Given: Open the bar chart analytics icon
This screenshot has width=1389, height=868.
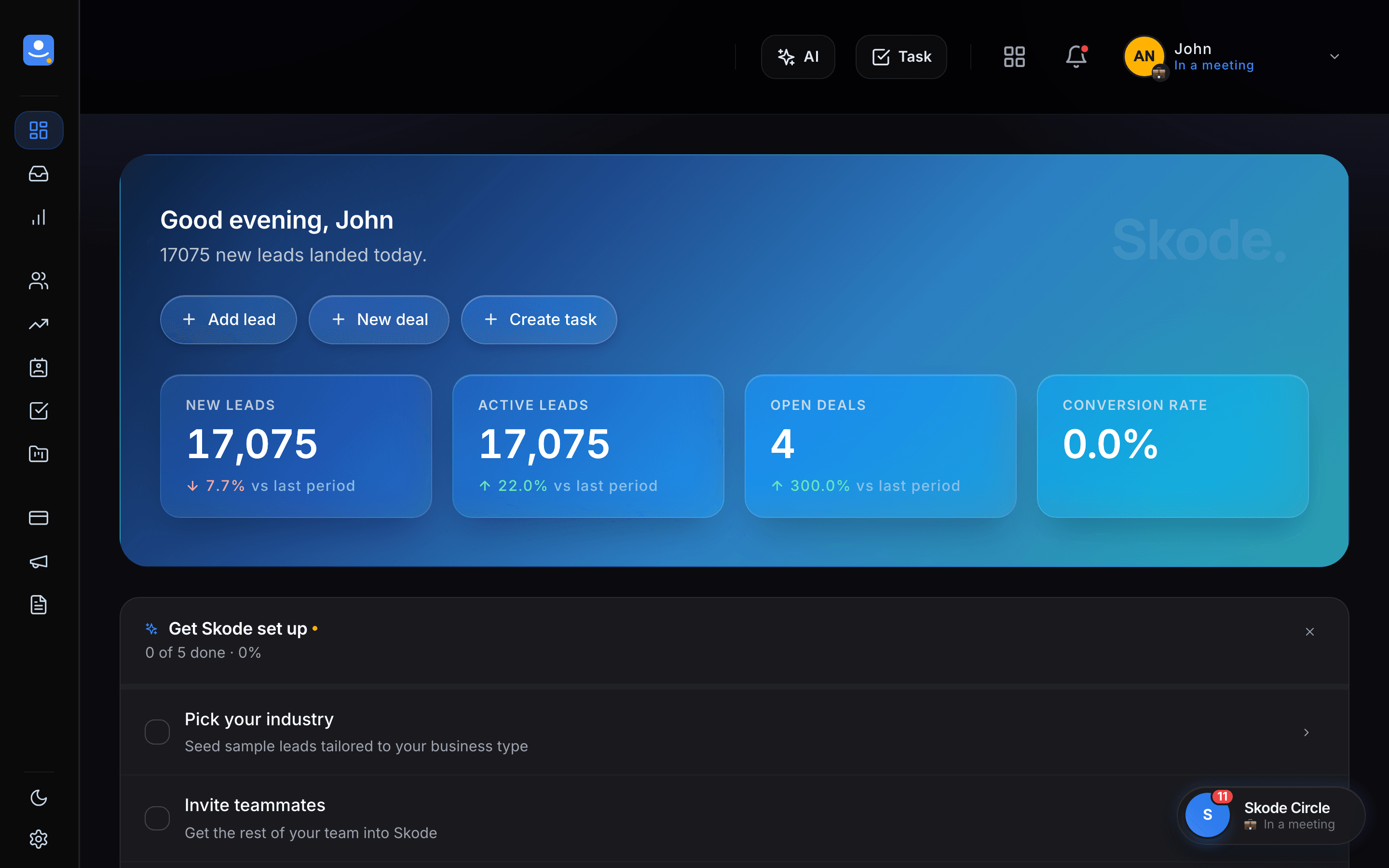Looking at the screenshot, I should tap(39, 217).
